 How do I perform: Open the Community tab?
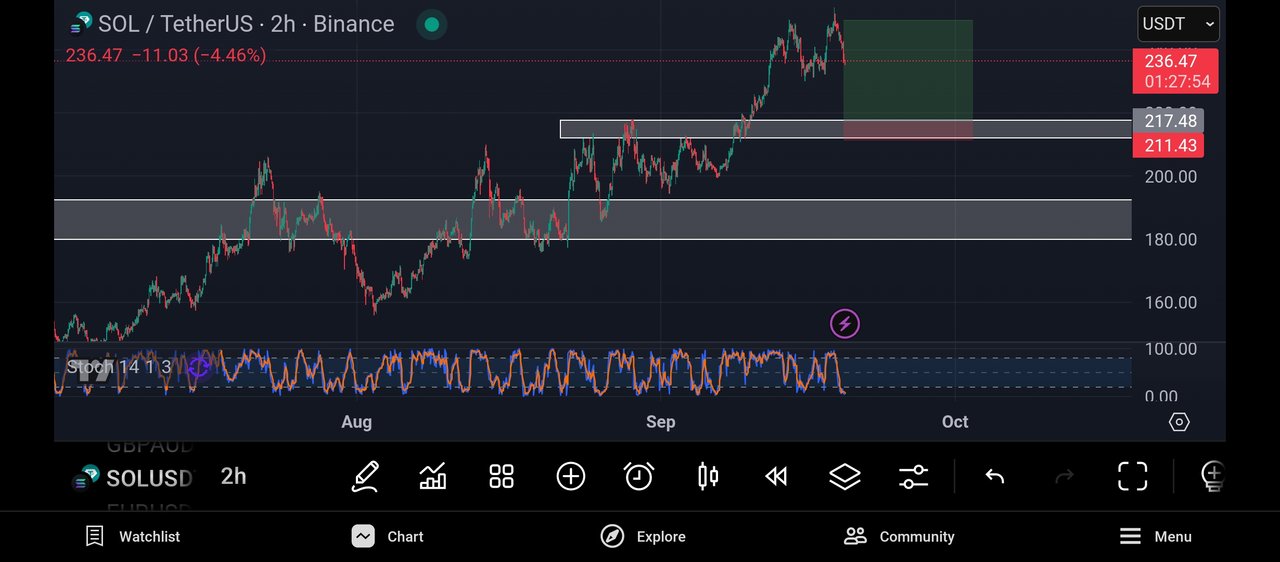tap(899, 536)
